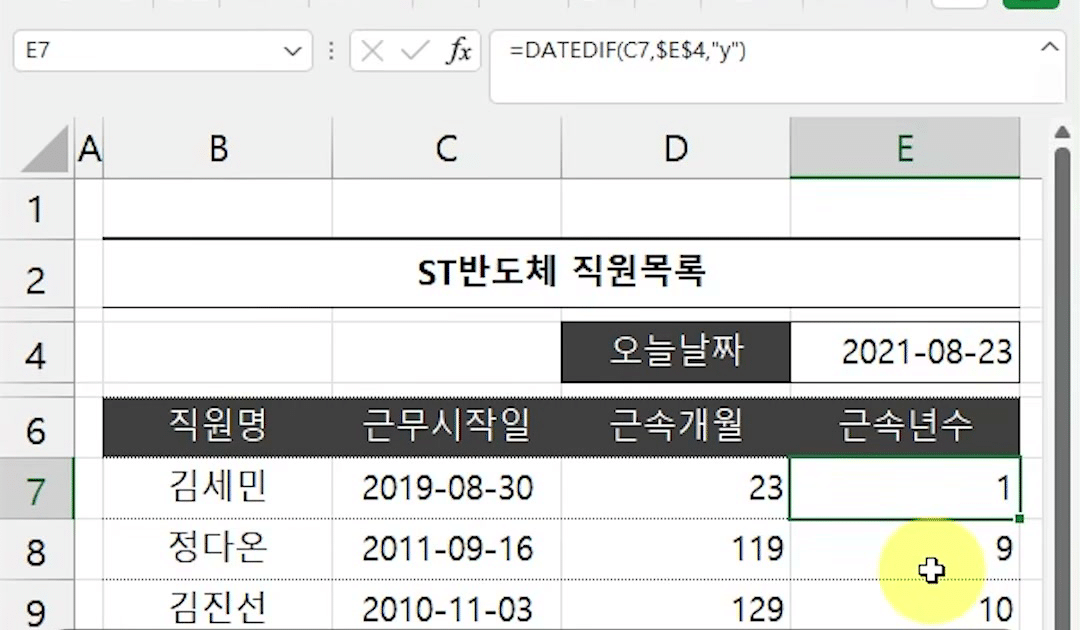Viewport: 1080px width, 630px height.
Task: Click the 근속년수 header cell
Action: 905,427
